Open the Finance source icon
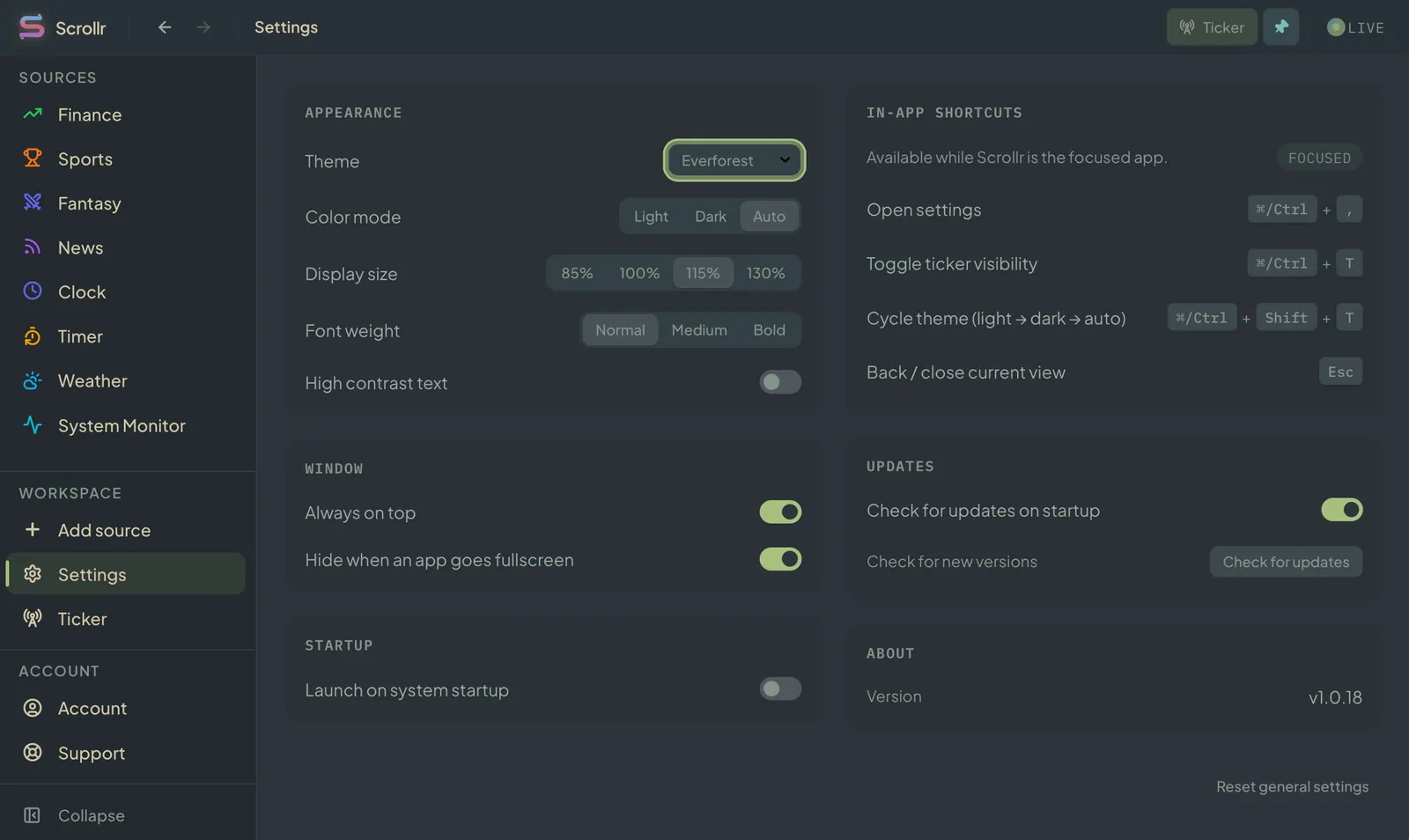 coord(33,114)
